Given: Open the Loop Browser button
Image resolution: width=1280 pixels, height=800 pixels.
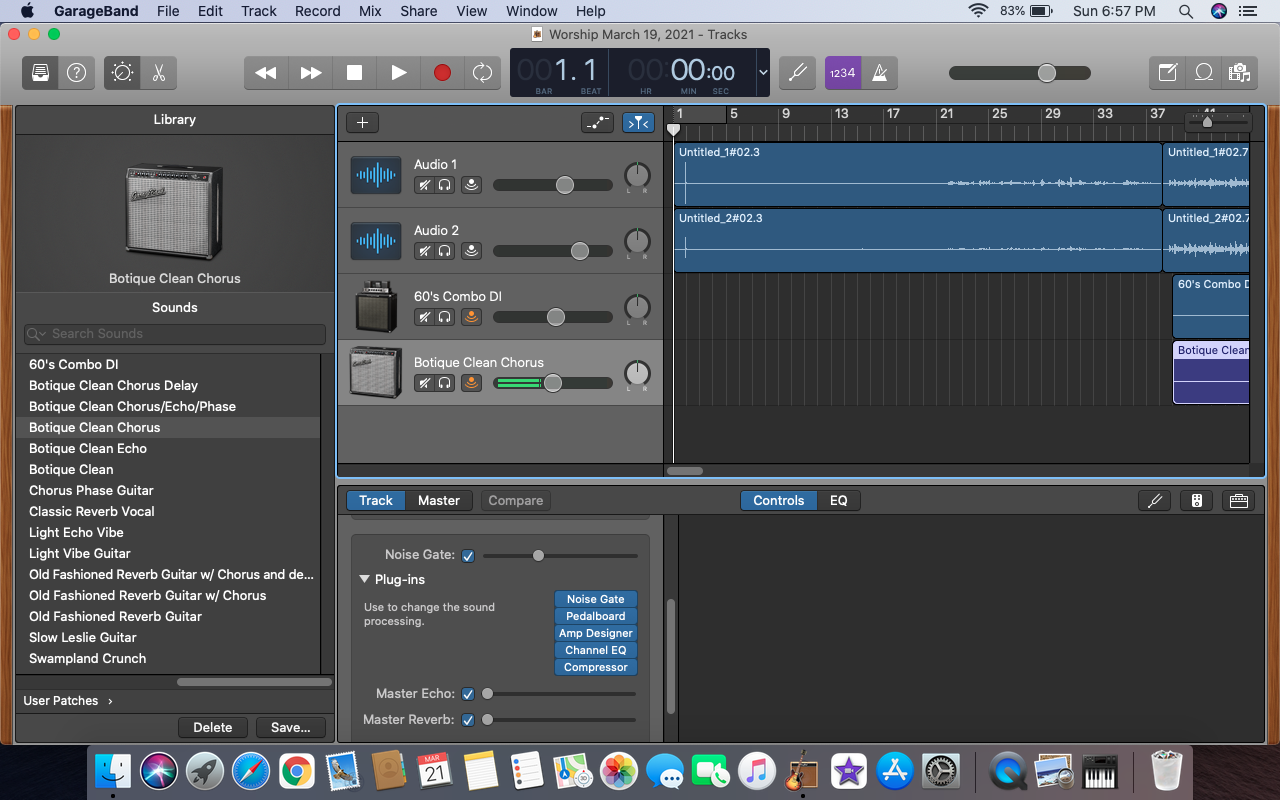Looking at the screenshot, I should coord(1204,73).
